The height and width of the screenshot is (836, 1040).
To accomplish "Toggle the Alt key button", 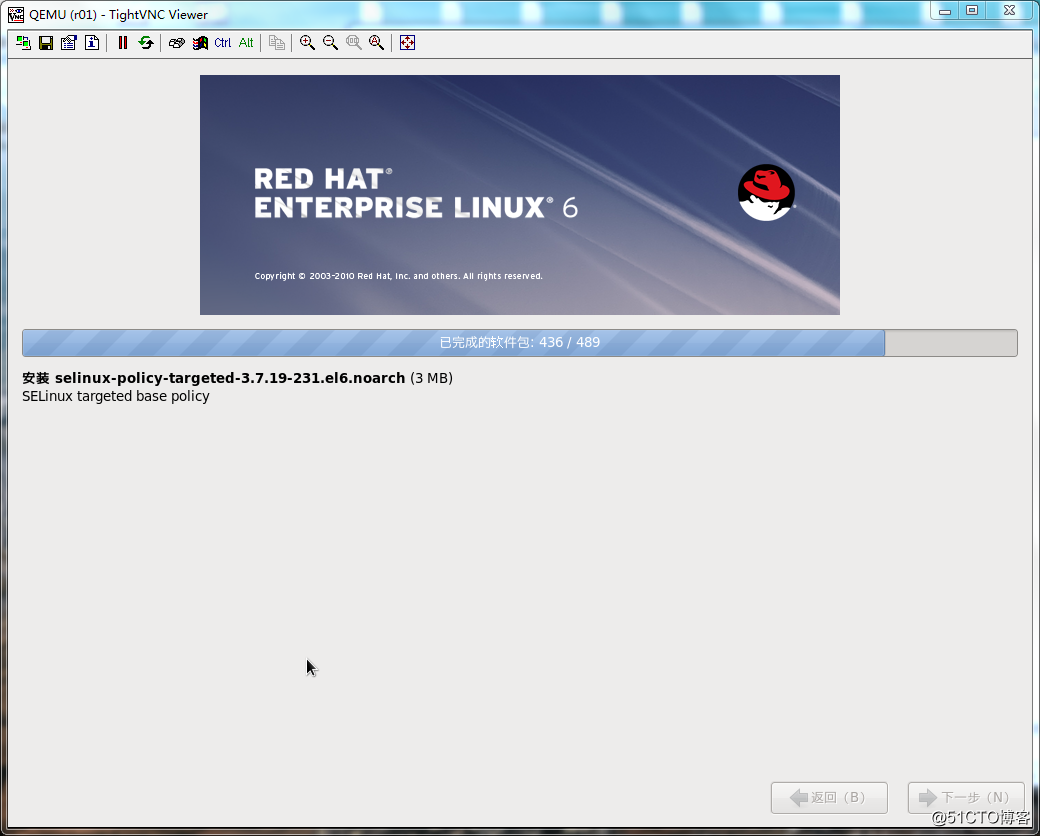I will click(x=246, y=43).
